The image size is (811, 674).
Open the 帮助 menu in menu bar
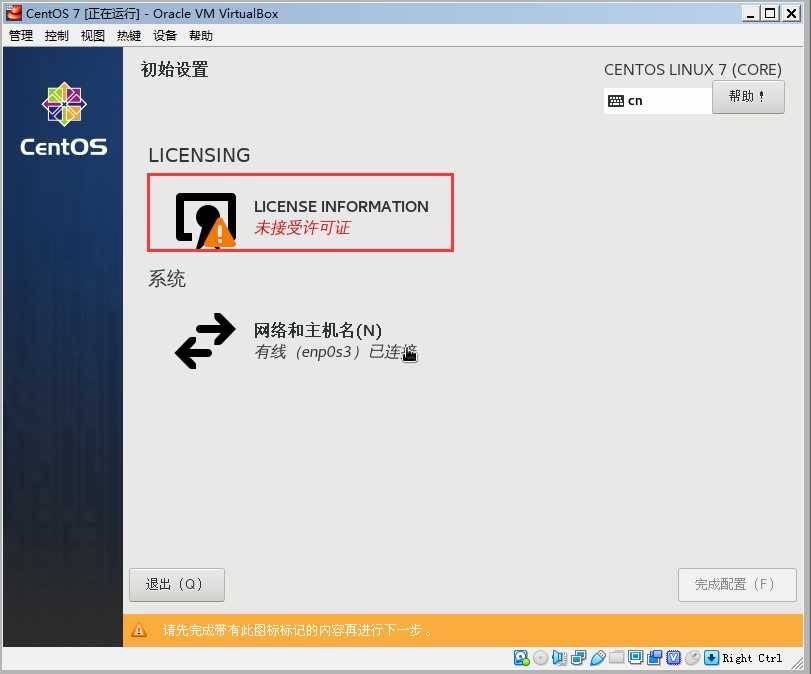tap(201, 36)
